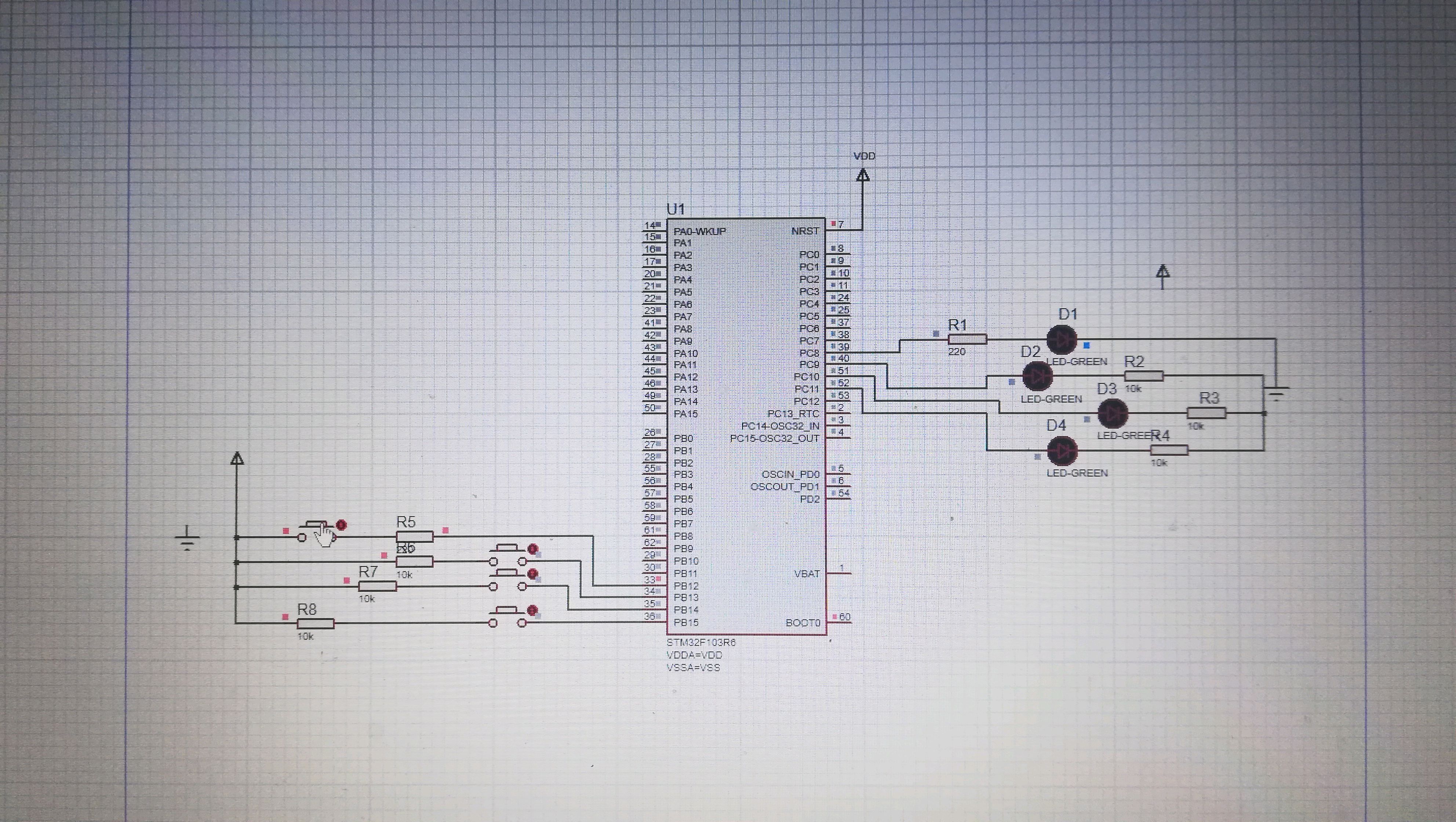Select the ground symbol left of switches
Viewport: 1456px width, 822px height.
[187, 538]
